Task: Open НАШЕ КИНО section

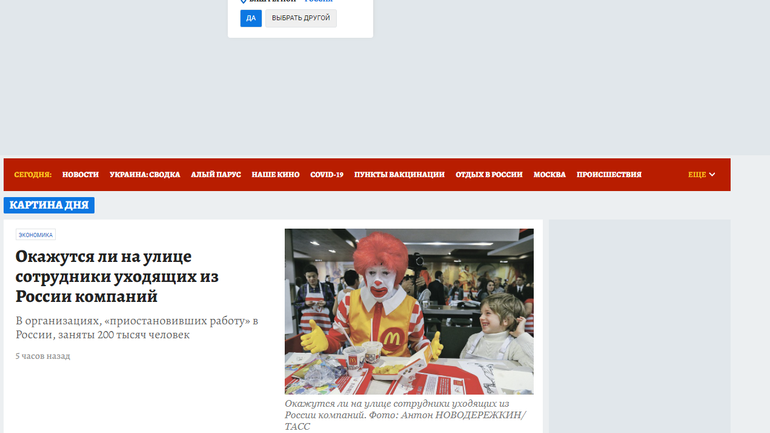Action: [275, 174]
